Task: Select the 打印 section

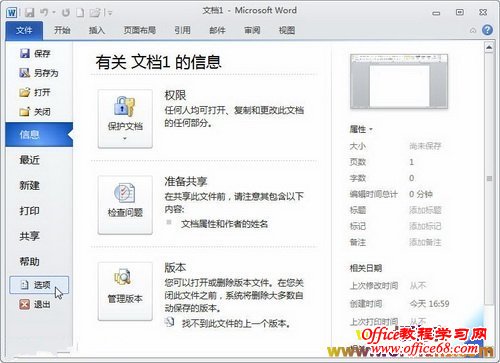Action: click(x=30, y=211)
